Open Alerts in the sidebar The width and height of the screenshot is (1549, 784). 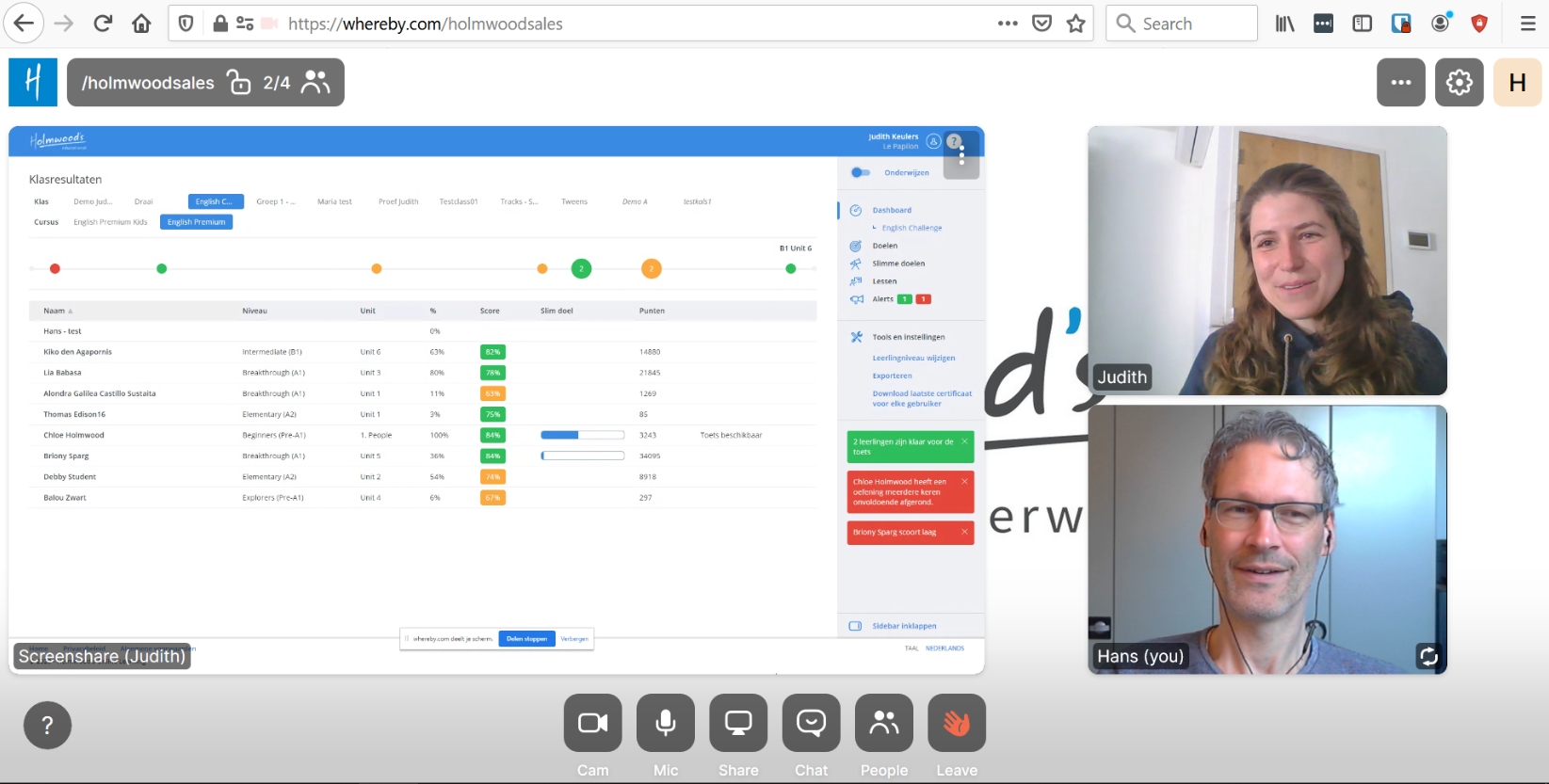[882, 299]
